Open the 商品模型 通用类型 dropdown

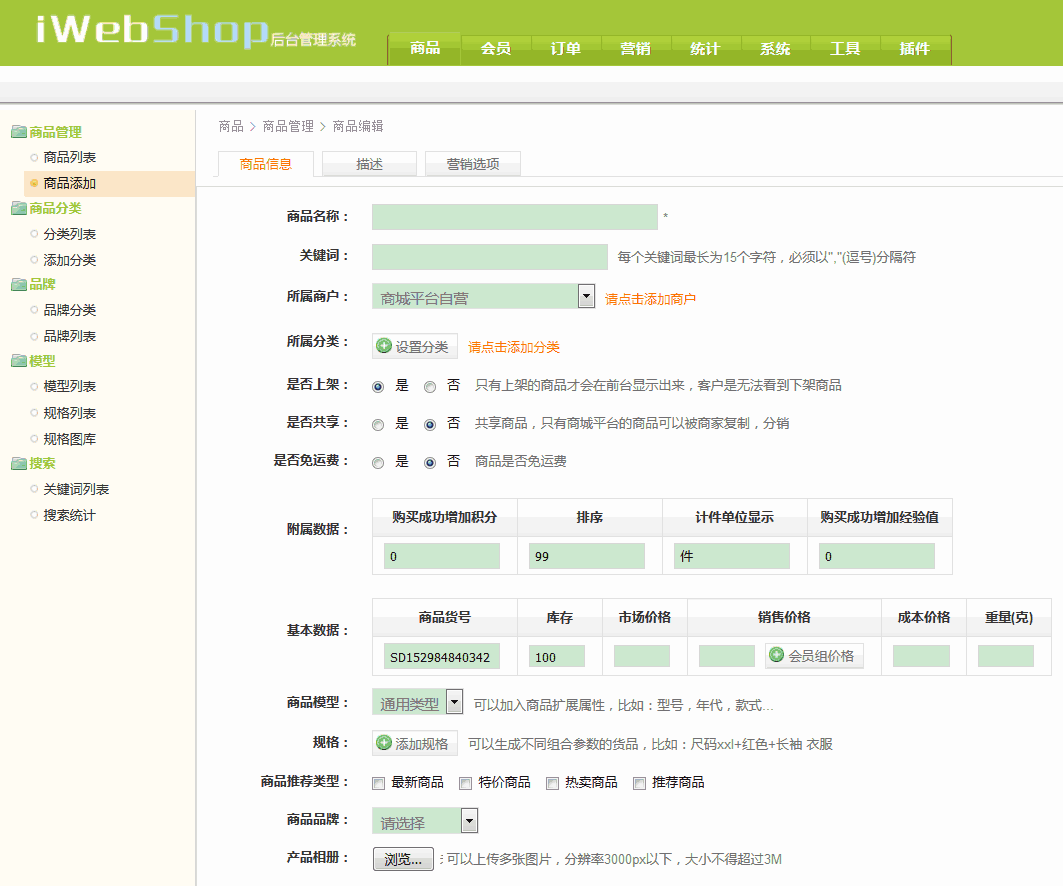[x=454, y=702]
